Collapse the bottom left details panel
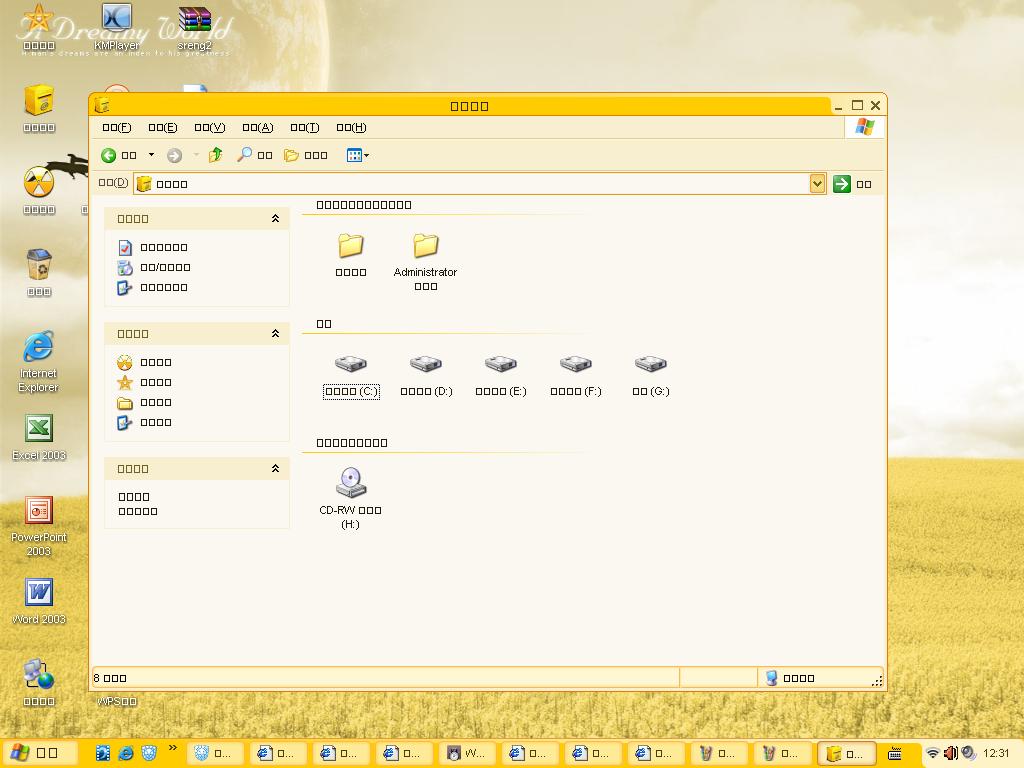This screenshot has height=768, width=1024. click(x=275, y=468)
